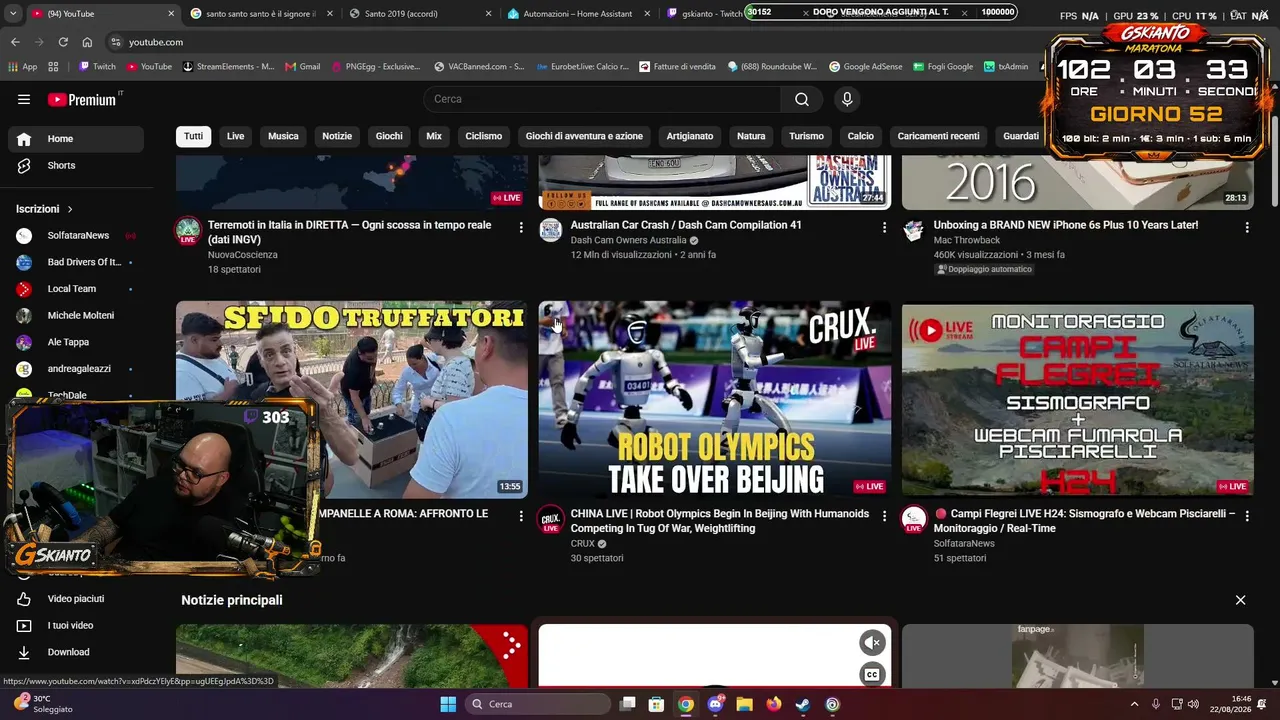Open the Bad Drivers Of It... subscription
The height and width of the screenshot is (720, 1280).
point(76,262)
